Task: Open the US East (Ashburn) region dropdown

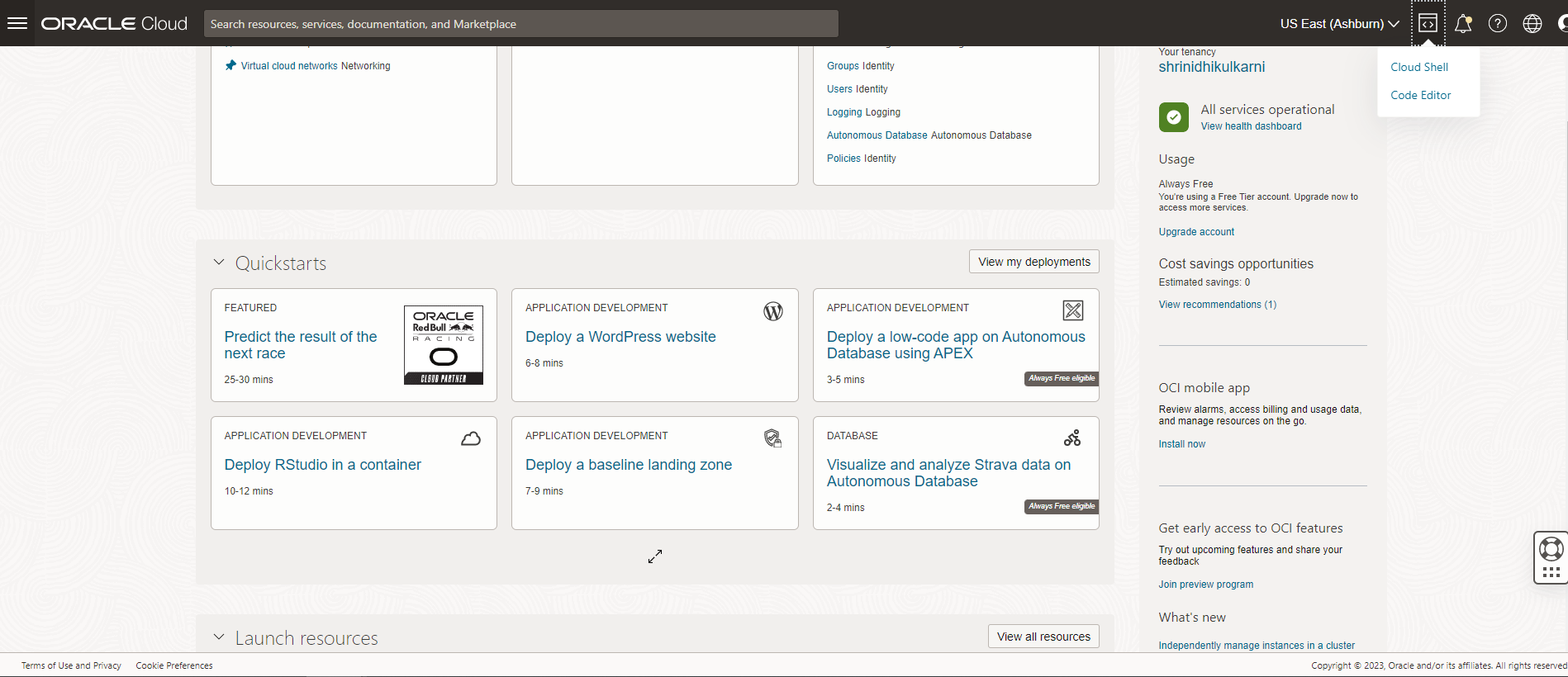Action: pyautogui.click(x=1339, y=24)
